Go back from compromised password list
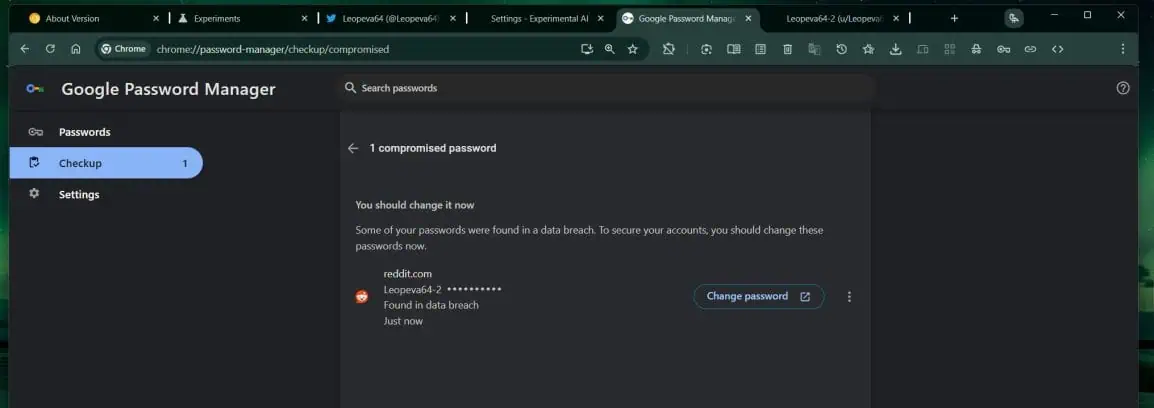 pos(353,148)
